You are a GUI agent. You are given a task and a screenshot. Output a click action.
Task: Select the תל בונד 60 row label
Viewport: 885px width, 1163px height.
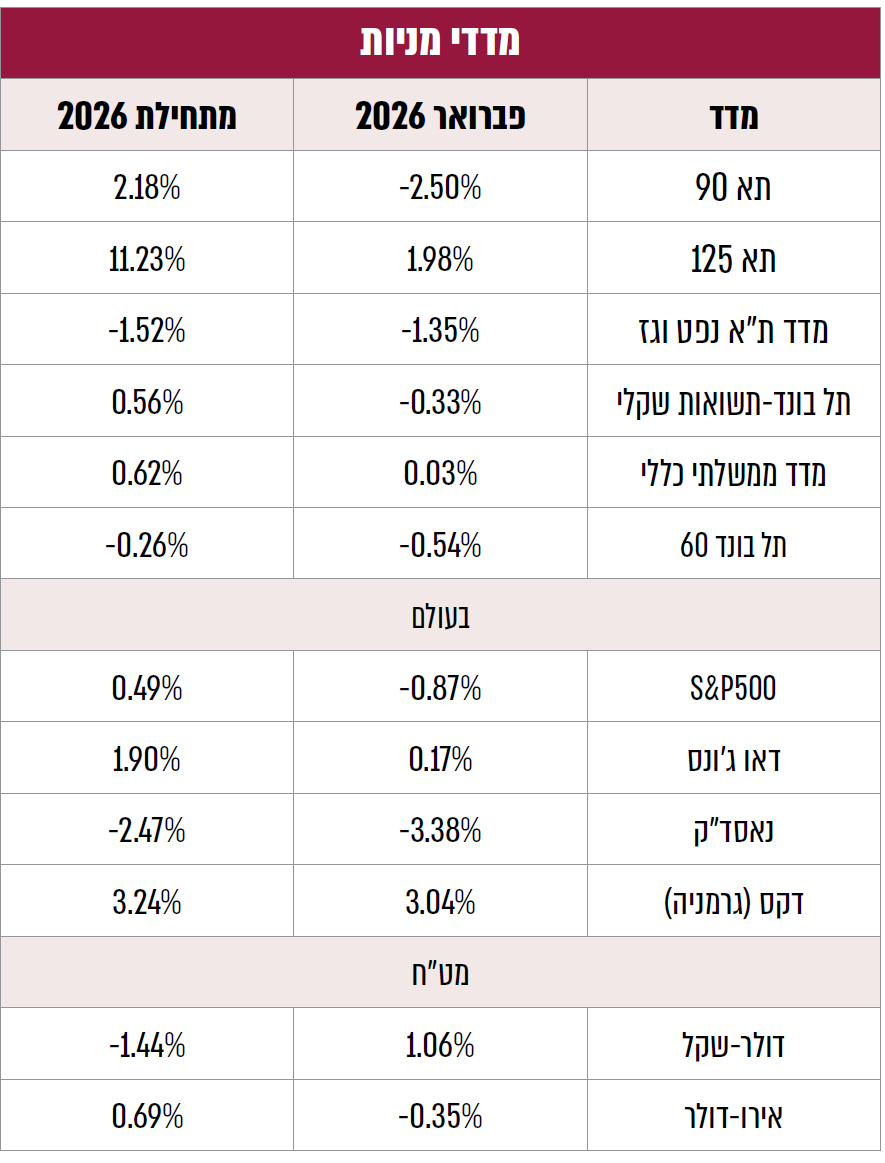click(x=734, y=546)
